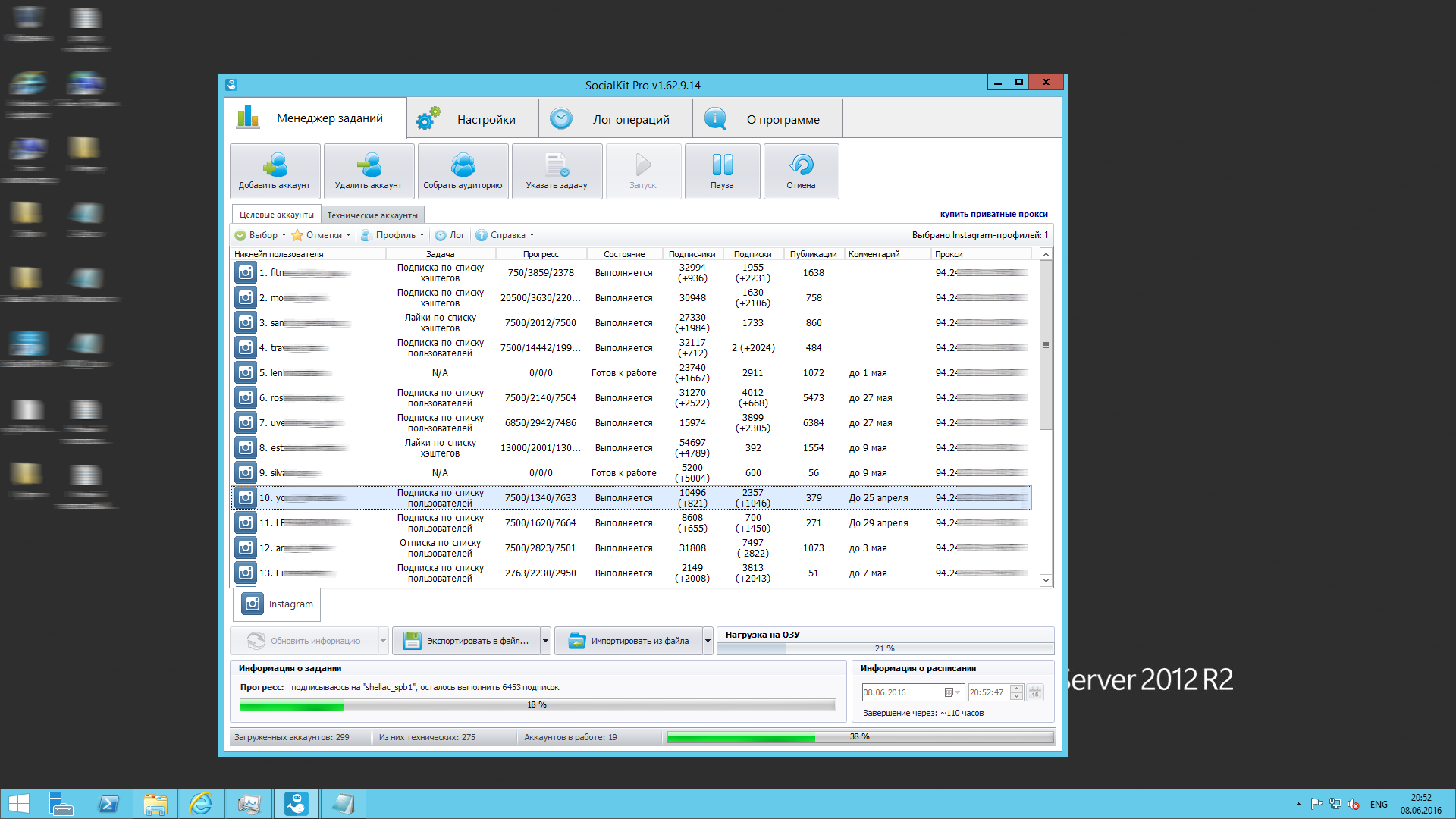Click the overall progress bar at 38 %
This screenshot has height=819, width=1456.
860,737
